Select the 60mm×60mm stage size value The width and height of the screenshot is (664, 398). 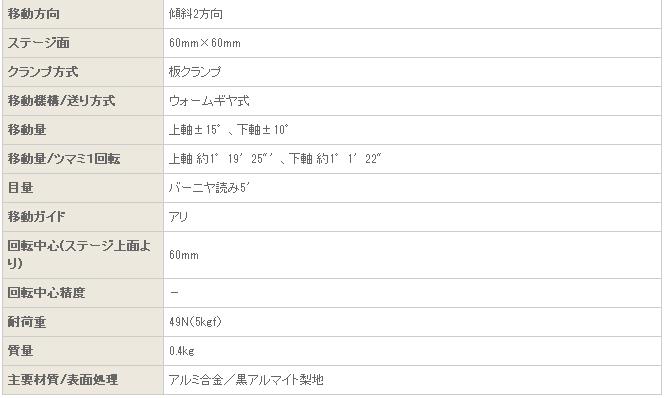point(205,43)
